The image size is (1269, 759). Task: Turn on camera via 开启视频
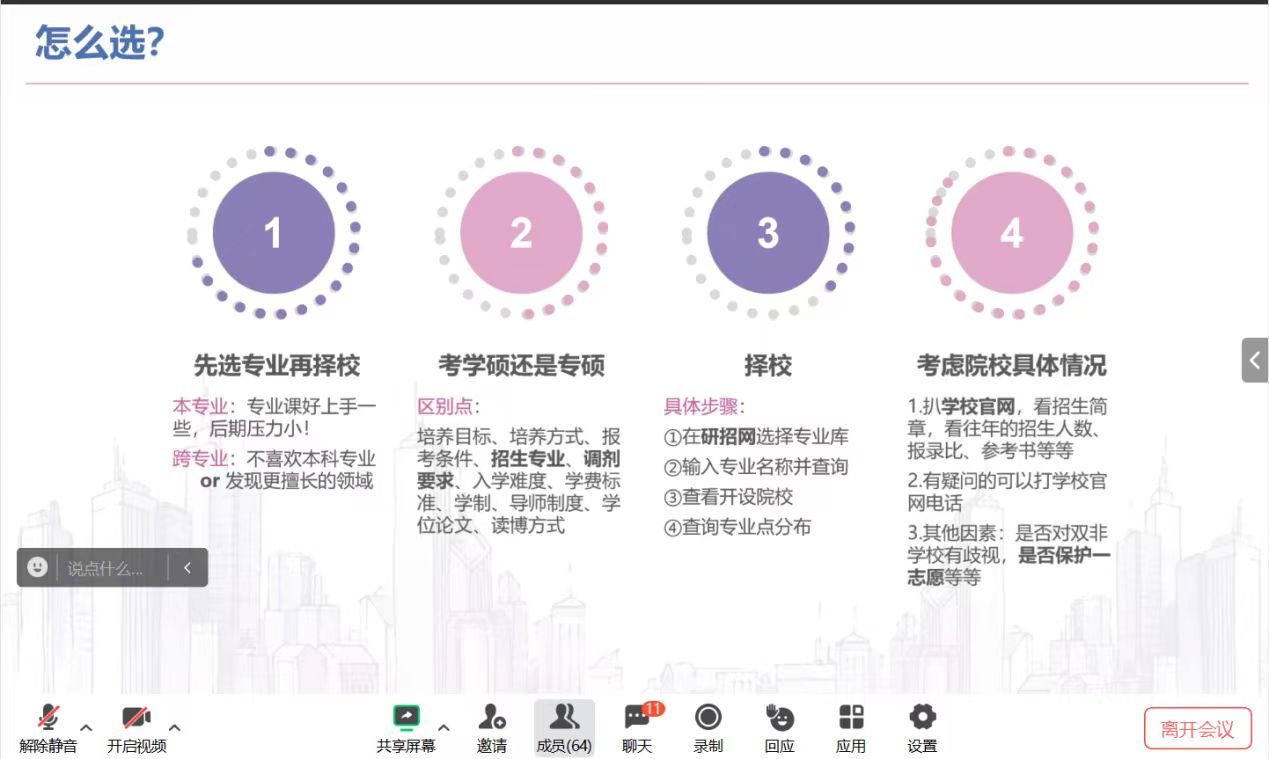(136, 719)
